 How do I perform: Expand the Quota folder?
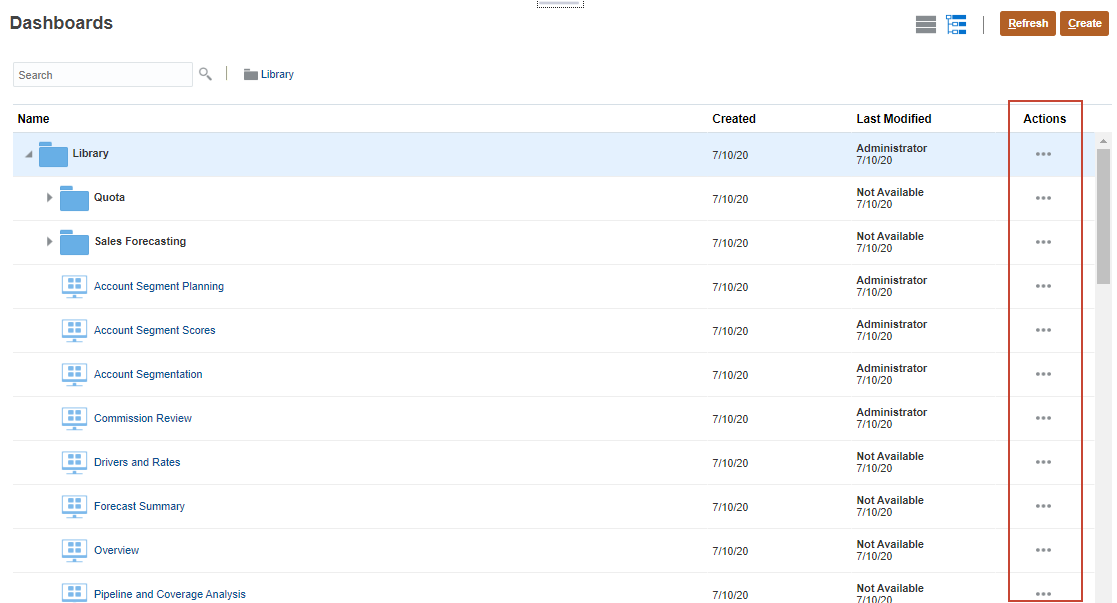[x=49, y=198]
